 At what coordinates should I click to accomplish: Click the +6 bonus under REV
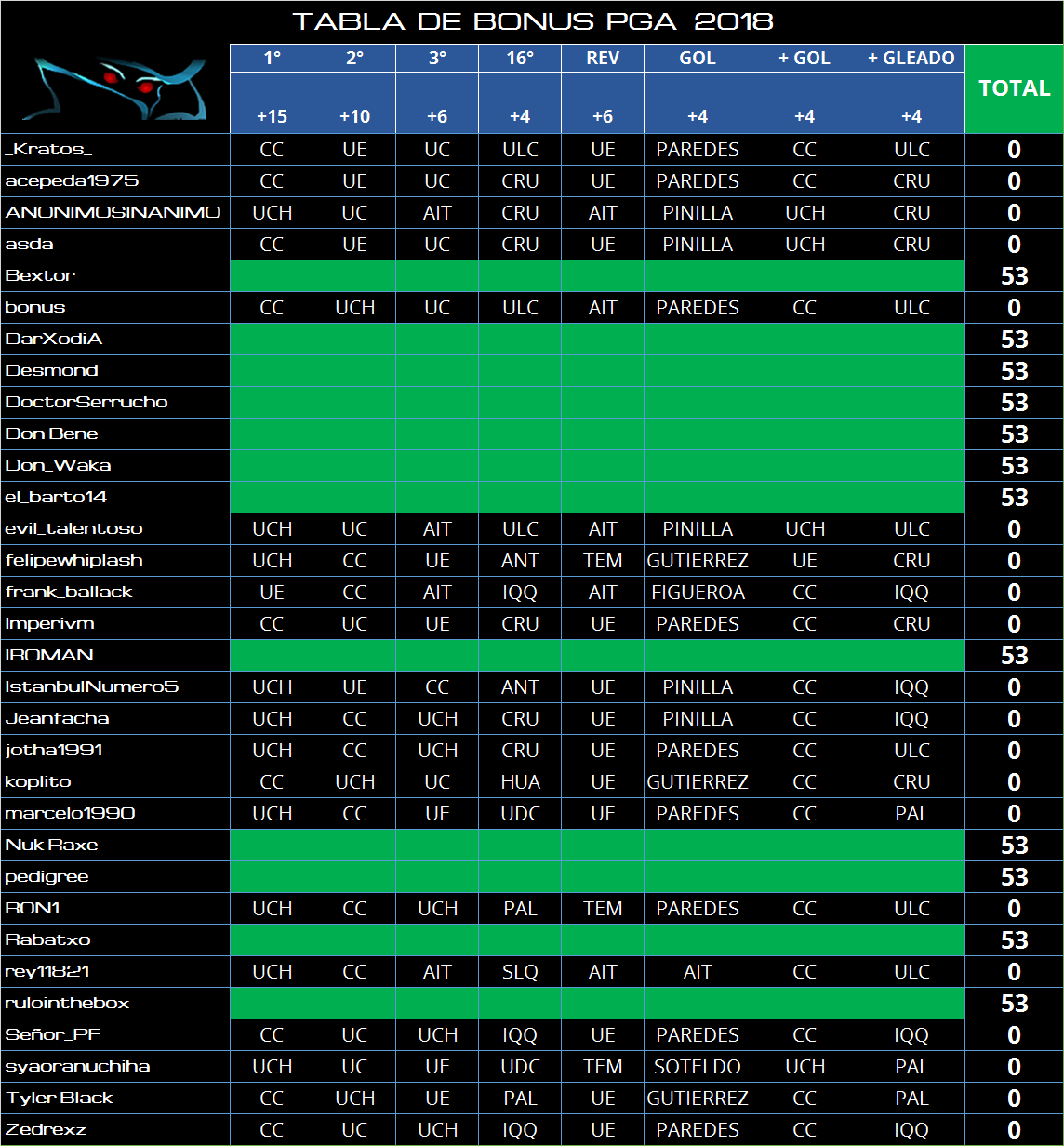pos(603,117)
